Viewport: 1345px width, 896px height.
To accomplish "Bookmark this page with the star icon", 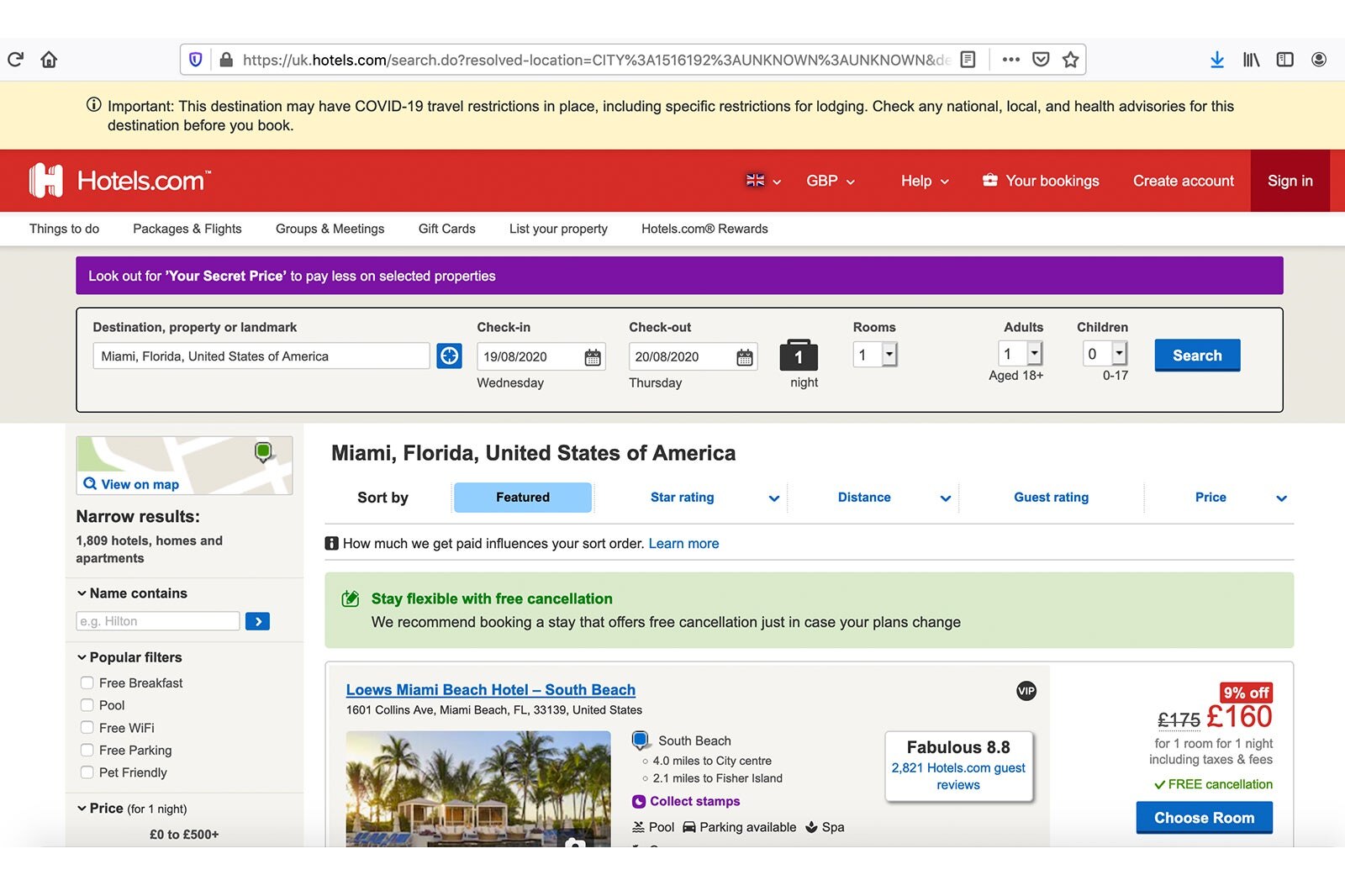I will click(x=1070, y=60).
